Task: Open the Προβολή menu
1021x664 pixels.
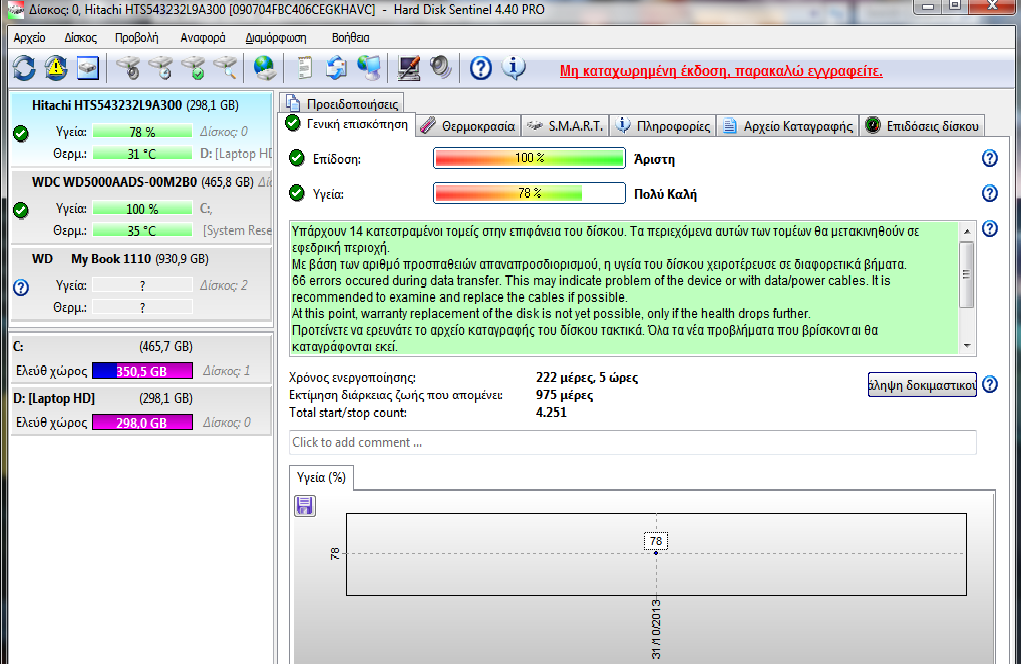Action: coord(137,38)
